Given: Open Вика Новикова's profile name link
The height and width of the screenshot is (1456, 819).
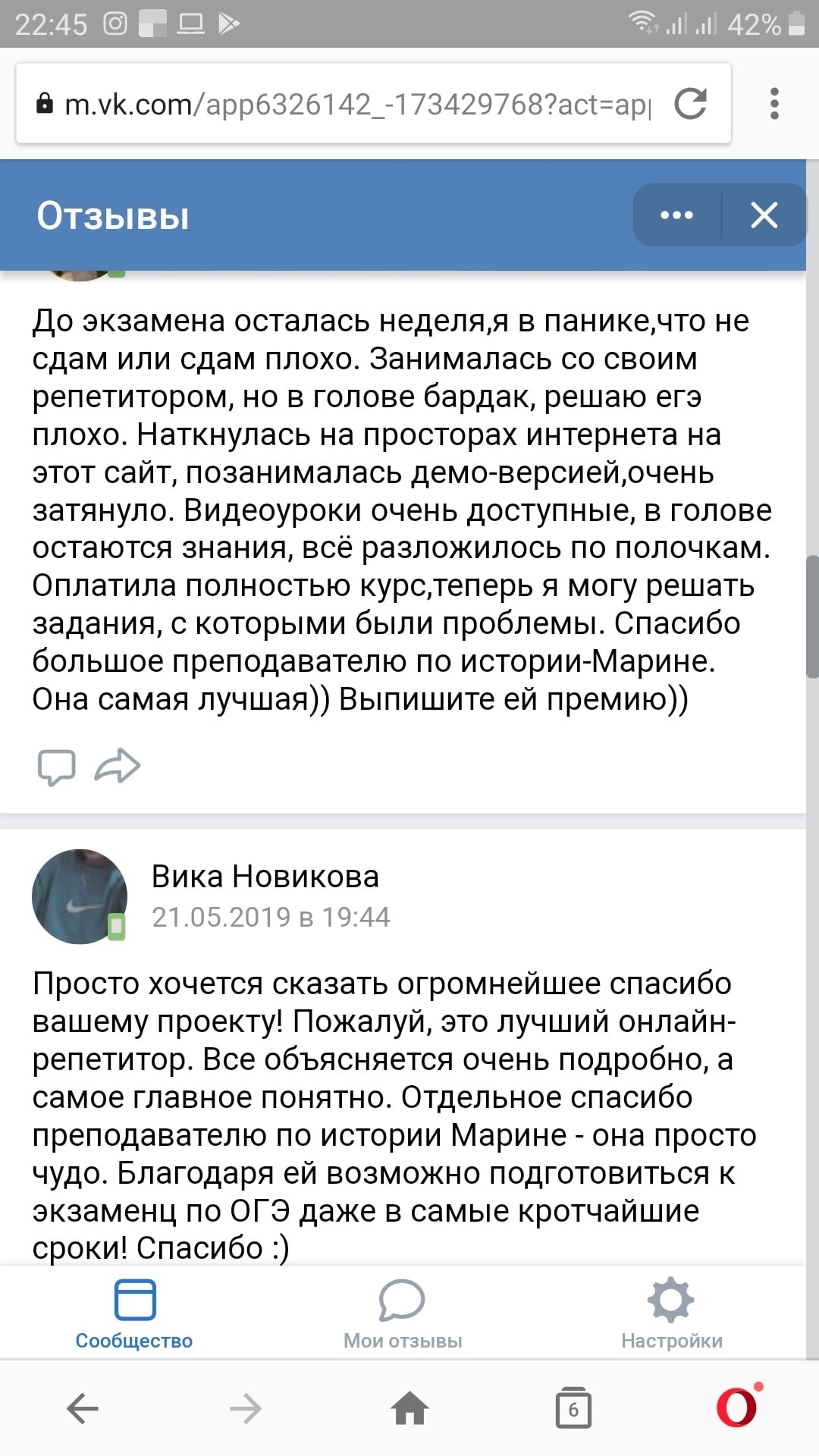Looking at the screenshot, I should (x=265, y=877).
